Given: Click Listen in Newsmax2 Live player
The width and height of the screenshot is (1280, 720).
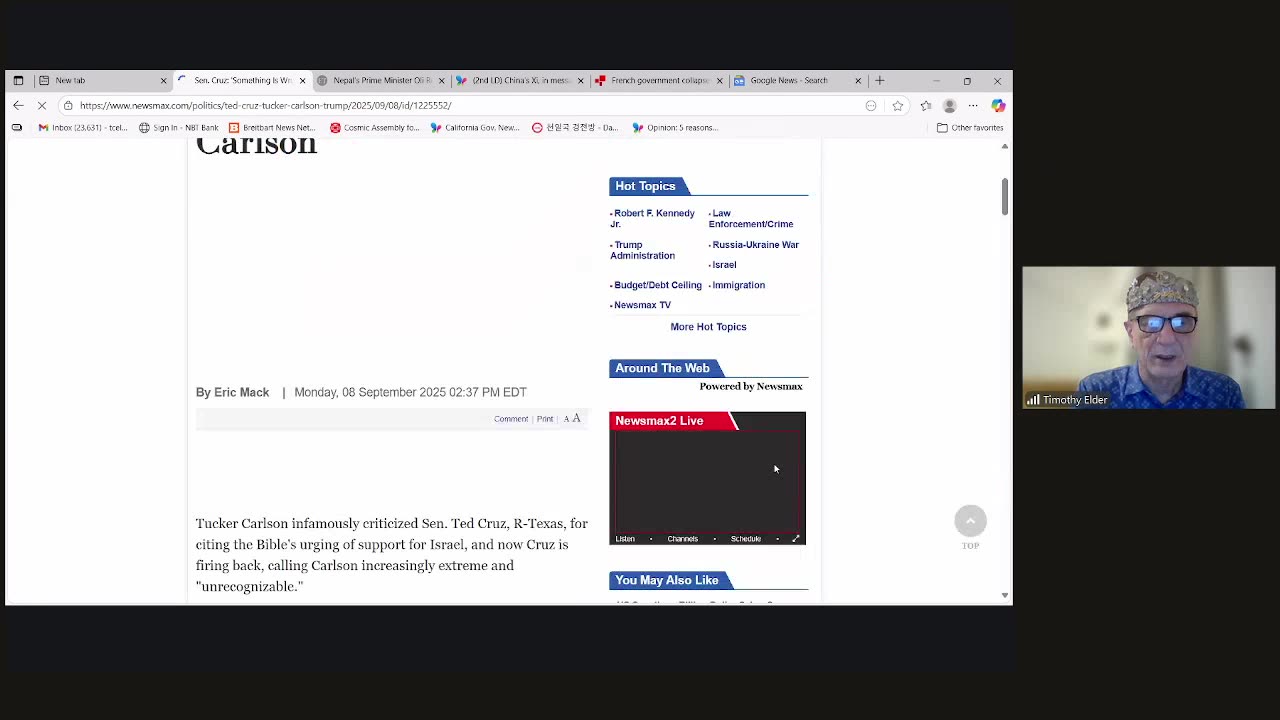Looking at the screenshot, I should (x=625, y=539).
